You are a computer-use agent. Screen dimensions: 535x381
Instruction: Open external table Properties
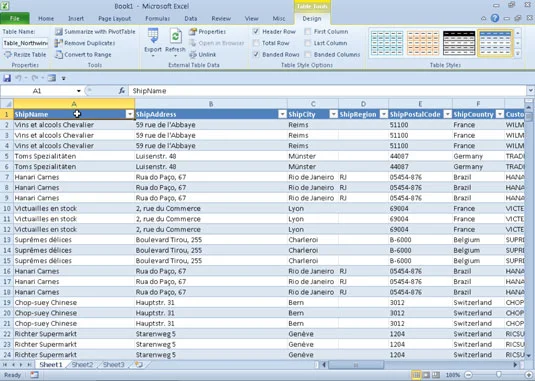tap(207, 32)
